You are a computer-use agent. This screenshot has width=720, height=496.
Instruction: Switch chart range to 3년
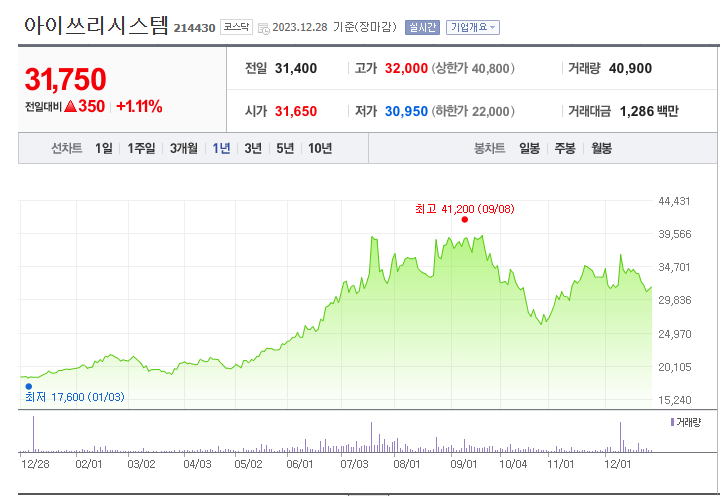(x=253, y=148)
